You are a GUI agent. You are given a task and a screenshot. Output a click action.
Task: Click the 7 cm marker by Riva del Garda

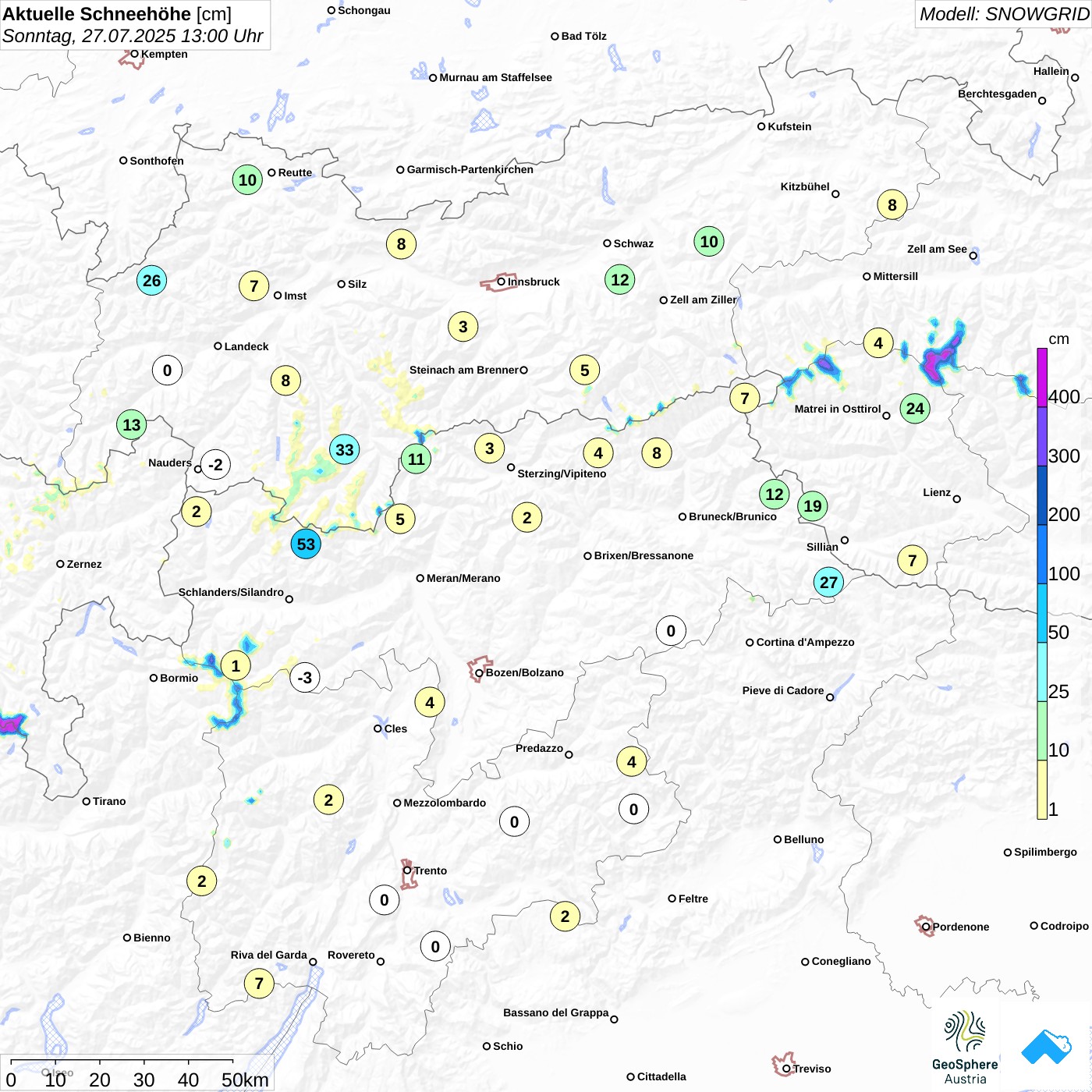[x=259, y=984]
